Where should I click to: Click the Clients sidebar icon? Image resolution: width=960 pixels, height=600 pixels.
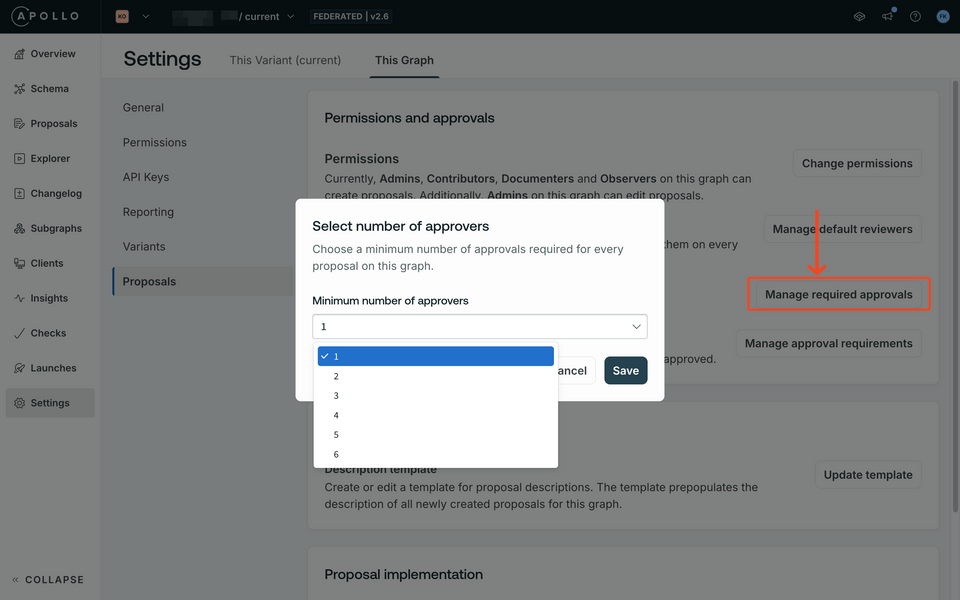pos(20,263)
